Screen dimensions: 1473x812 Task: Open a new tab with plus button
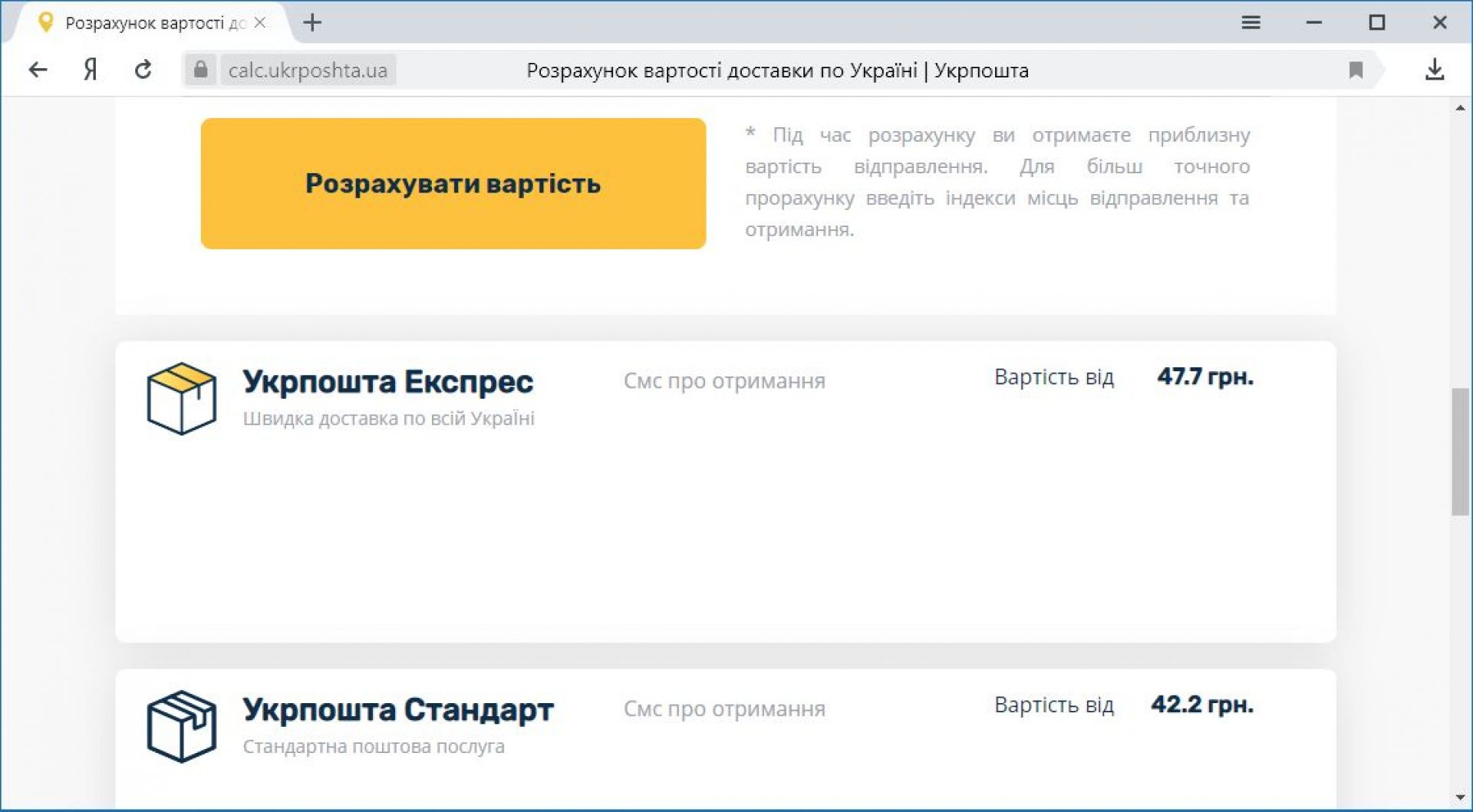click(x=312, y=23)
